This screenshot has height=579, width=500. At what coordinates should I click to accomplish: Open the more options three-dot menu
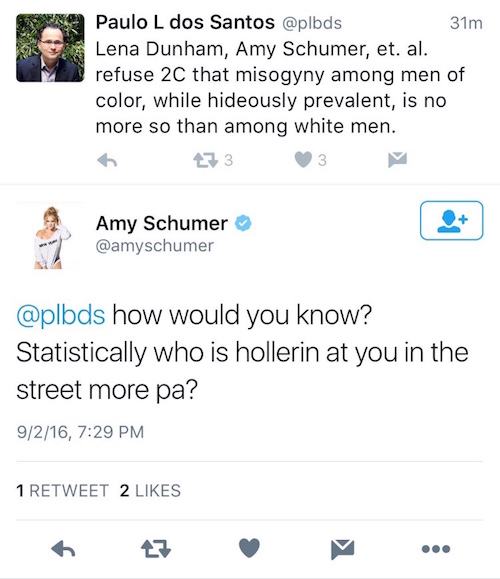pos(436,549)
